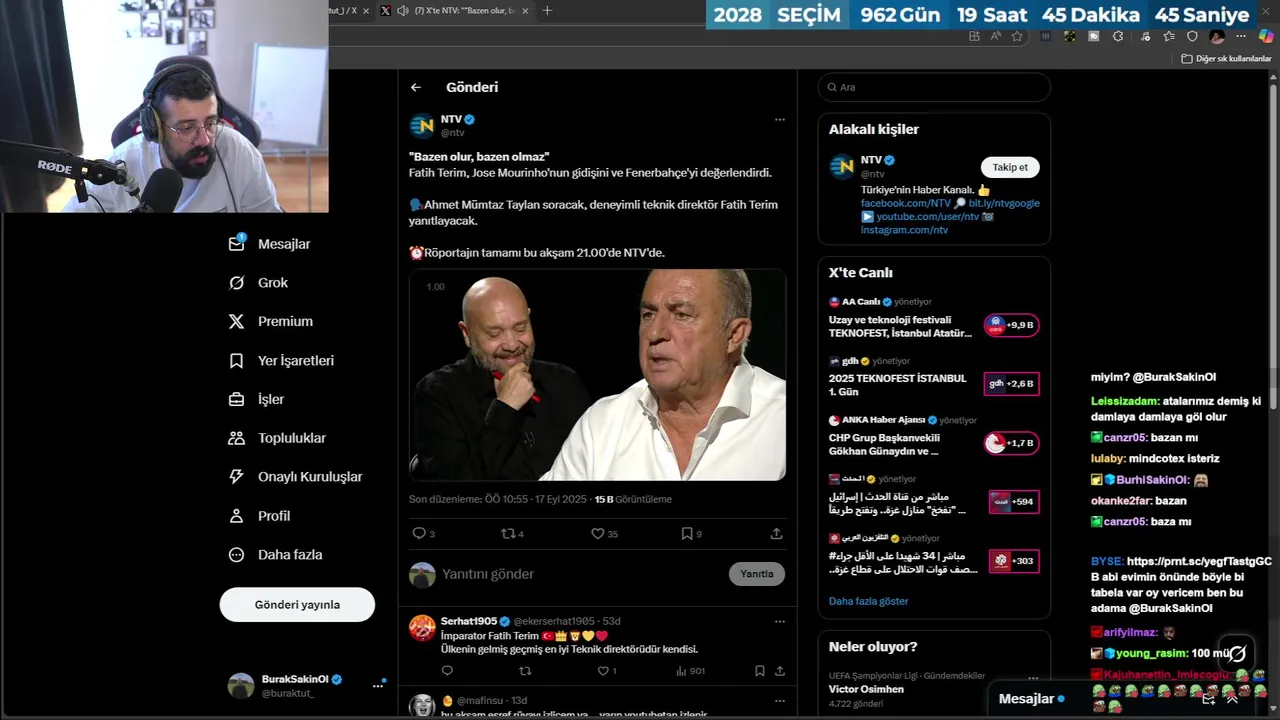The width and height of the screenshot is (1280, 720).
Task: Click Takip et button for NTV
Action: pos(1010,167)
